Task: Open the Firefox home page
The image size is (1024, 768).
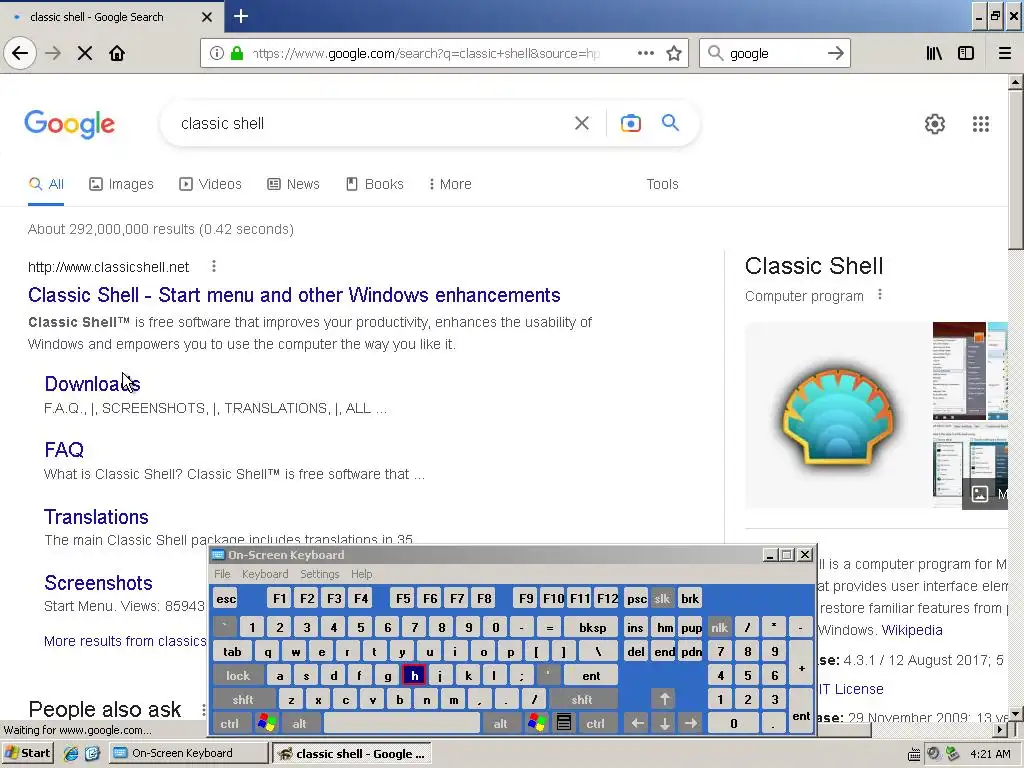Action: [x=117, y=53]
